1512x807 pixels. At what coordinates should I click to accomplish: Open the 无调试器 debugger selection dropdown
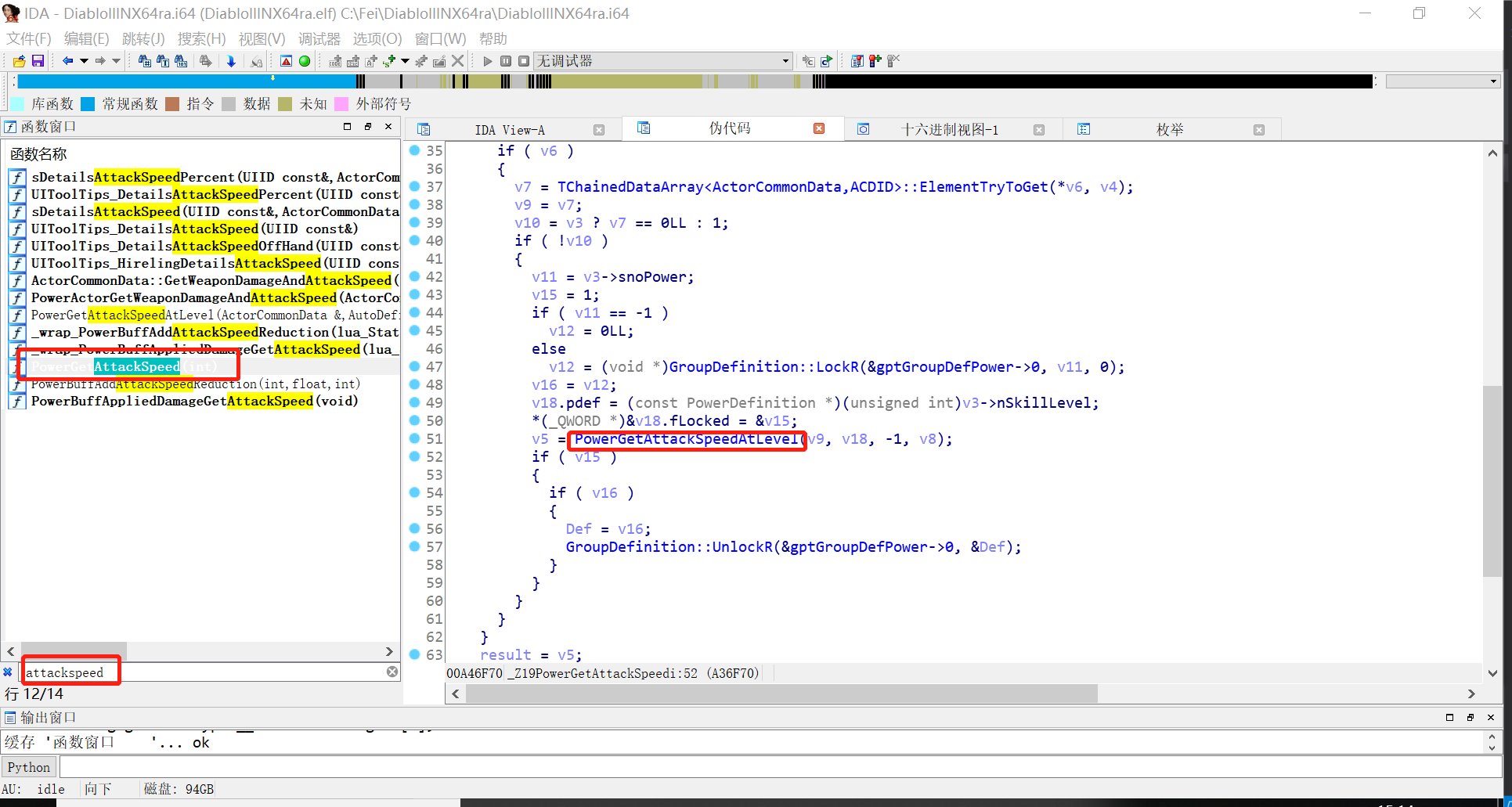pos(663,61)
